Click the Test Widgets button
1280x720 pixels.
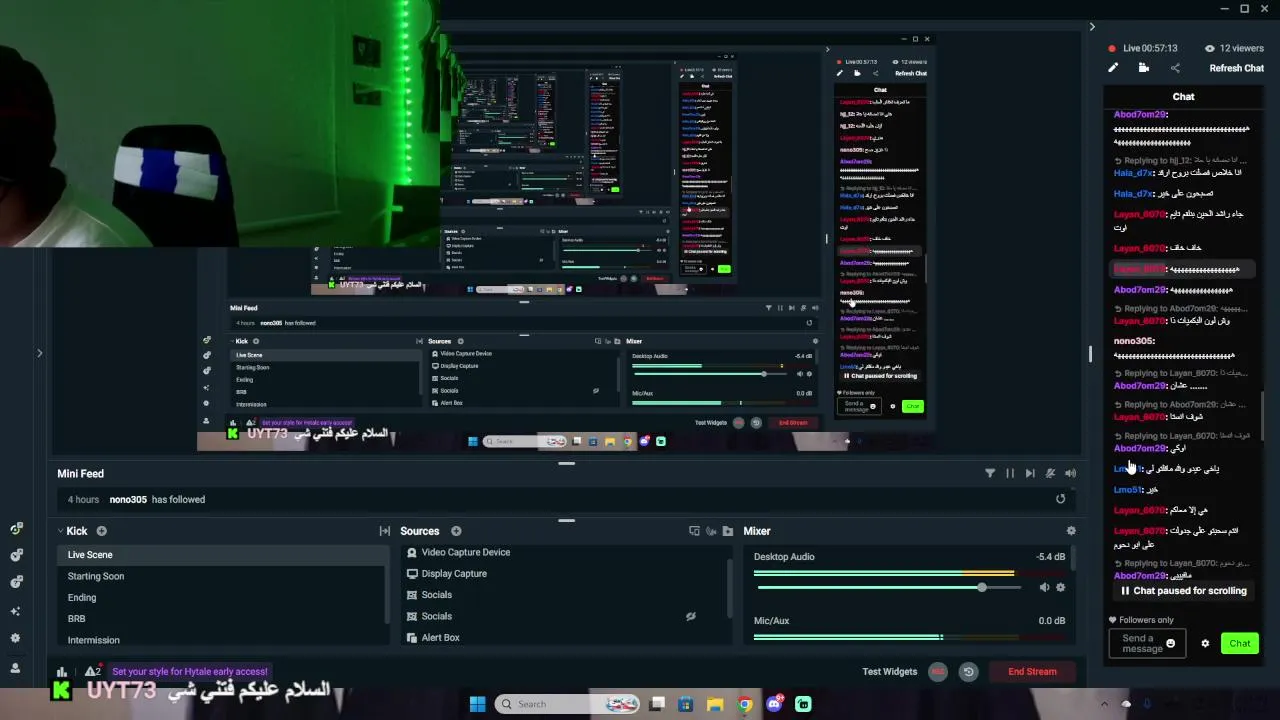coord(890,672)
